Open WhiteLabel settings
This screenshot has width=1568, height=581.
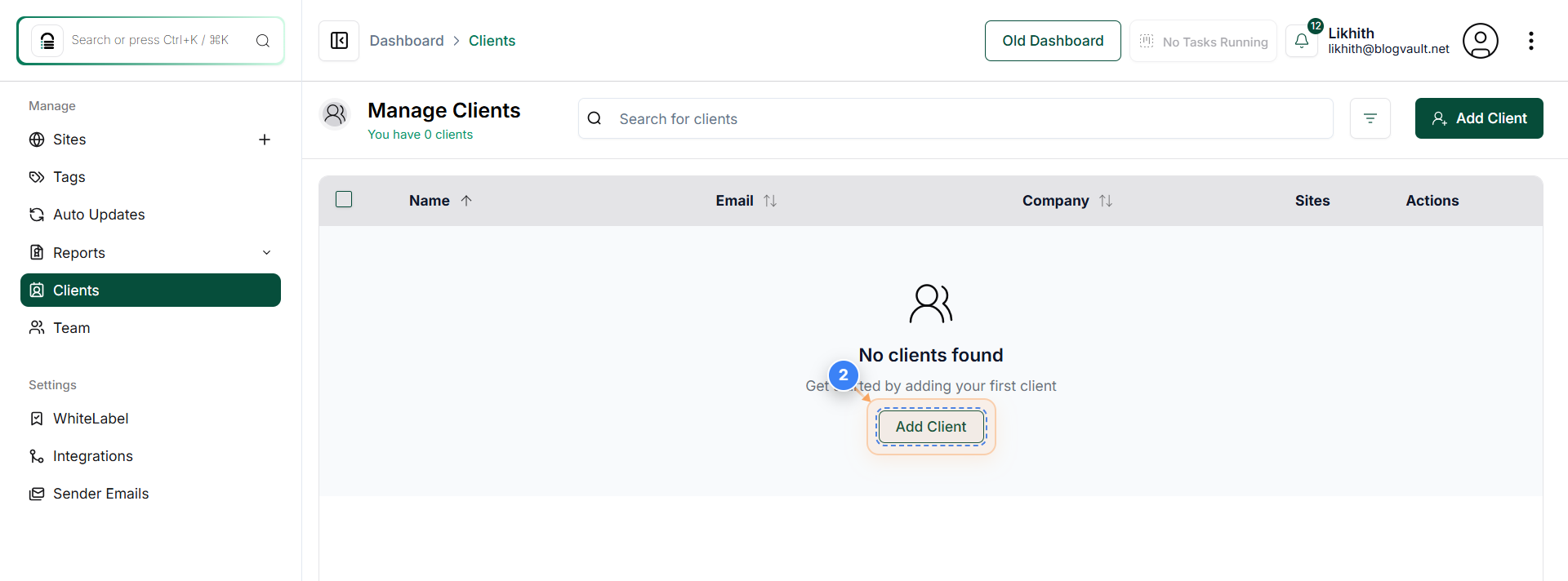[150, 419]
